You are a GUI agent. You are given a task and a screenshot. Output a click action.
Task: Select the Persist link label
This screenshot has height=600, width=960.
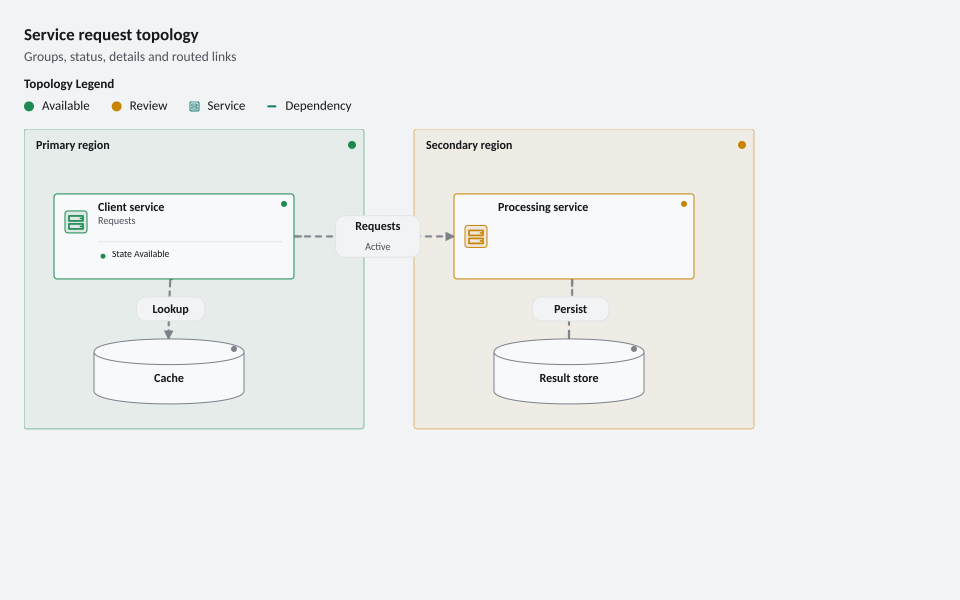pyautogui.click(x=570, y=309)
